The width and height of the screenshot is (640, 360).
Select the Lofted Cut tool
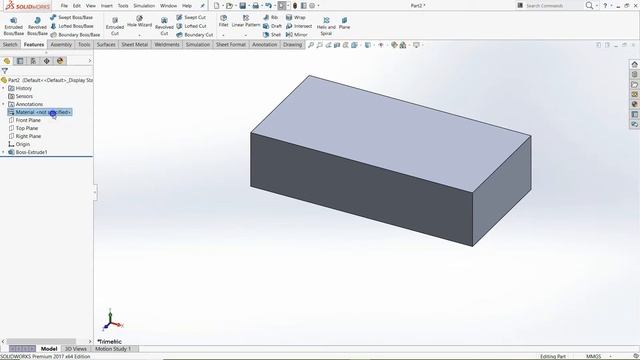pyautogui.click(x=192, y=26)
